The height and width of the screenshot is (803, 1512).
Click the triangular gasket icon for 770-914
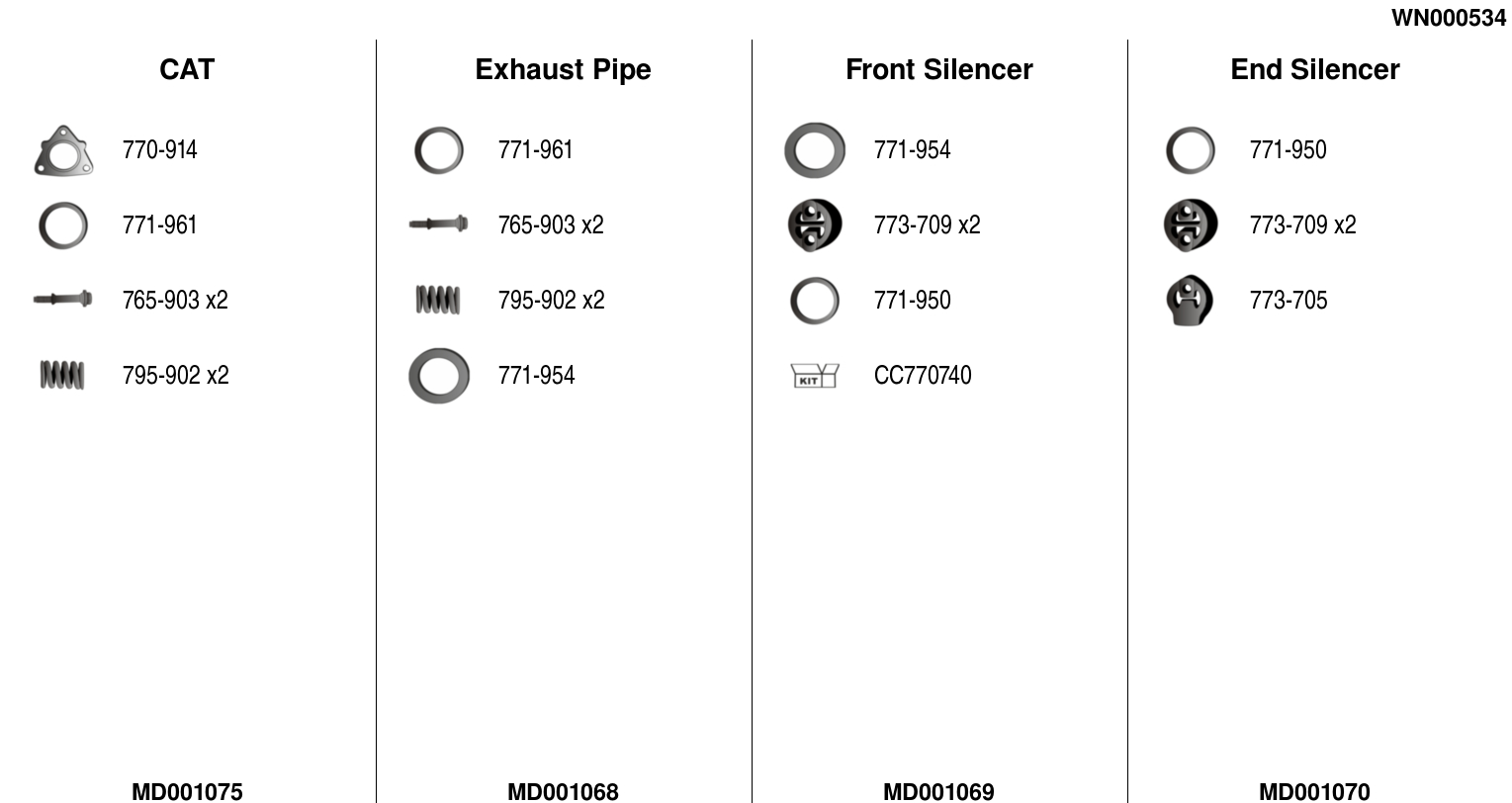tap(63, 151)
